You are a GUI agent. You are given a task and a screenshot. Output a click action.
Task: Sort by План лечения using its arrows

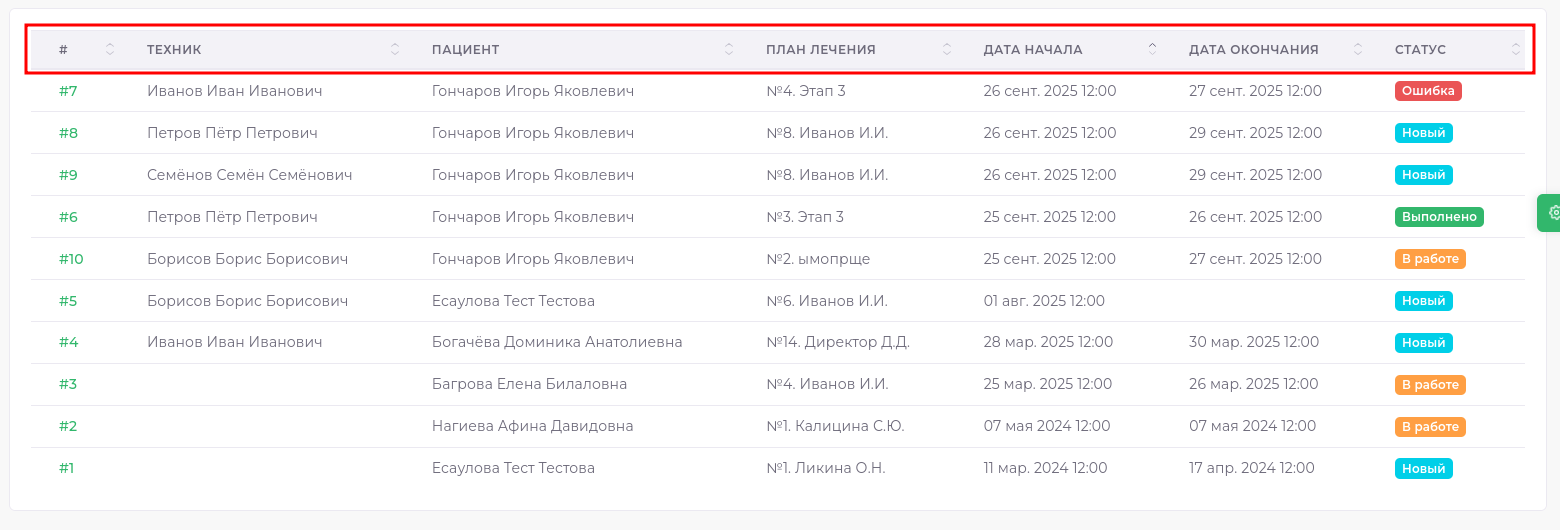pos(947,49)
